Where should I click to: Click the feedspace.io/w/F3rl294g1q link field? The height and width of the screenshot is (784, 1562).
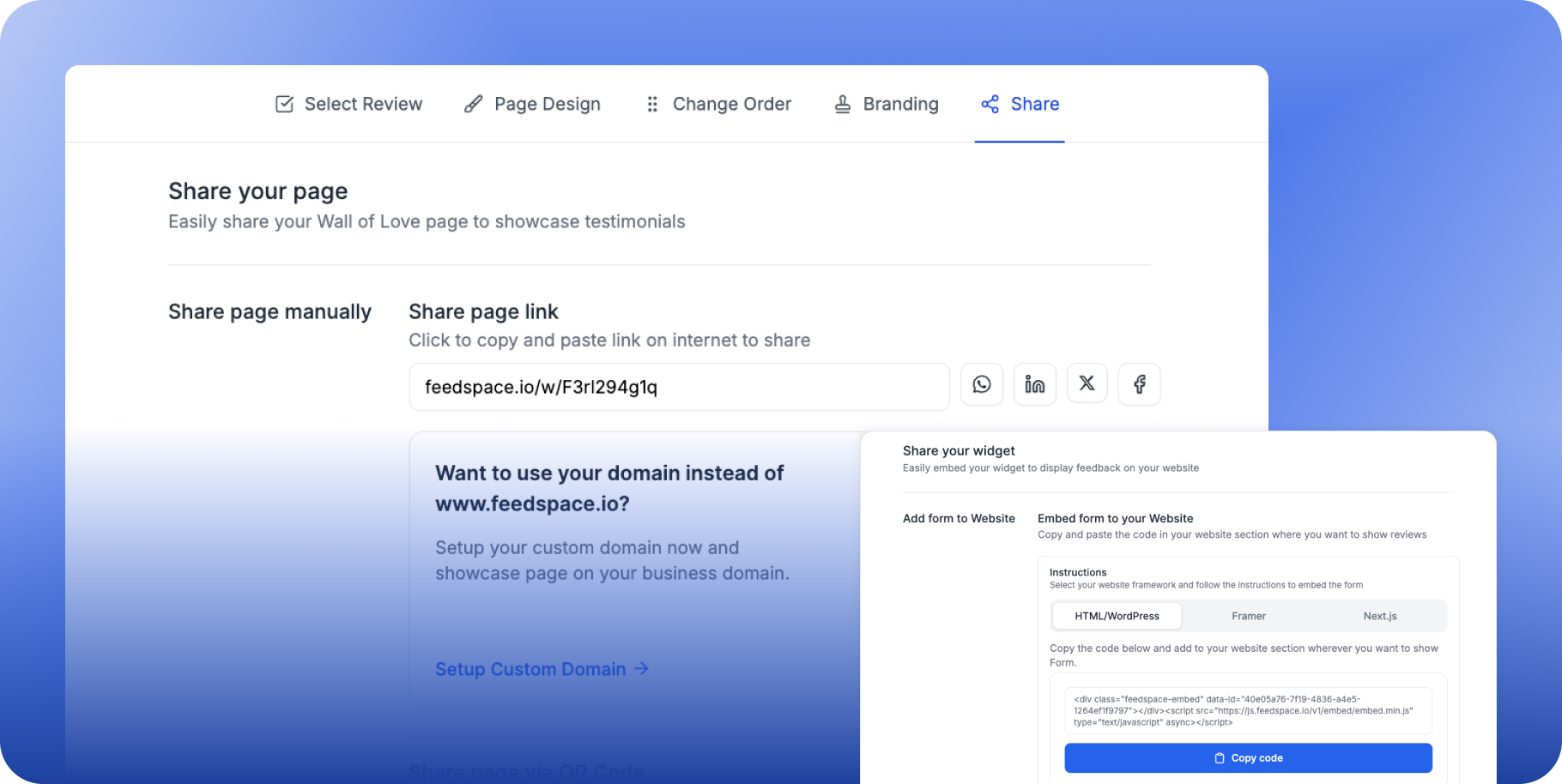click(679, 387)
